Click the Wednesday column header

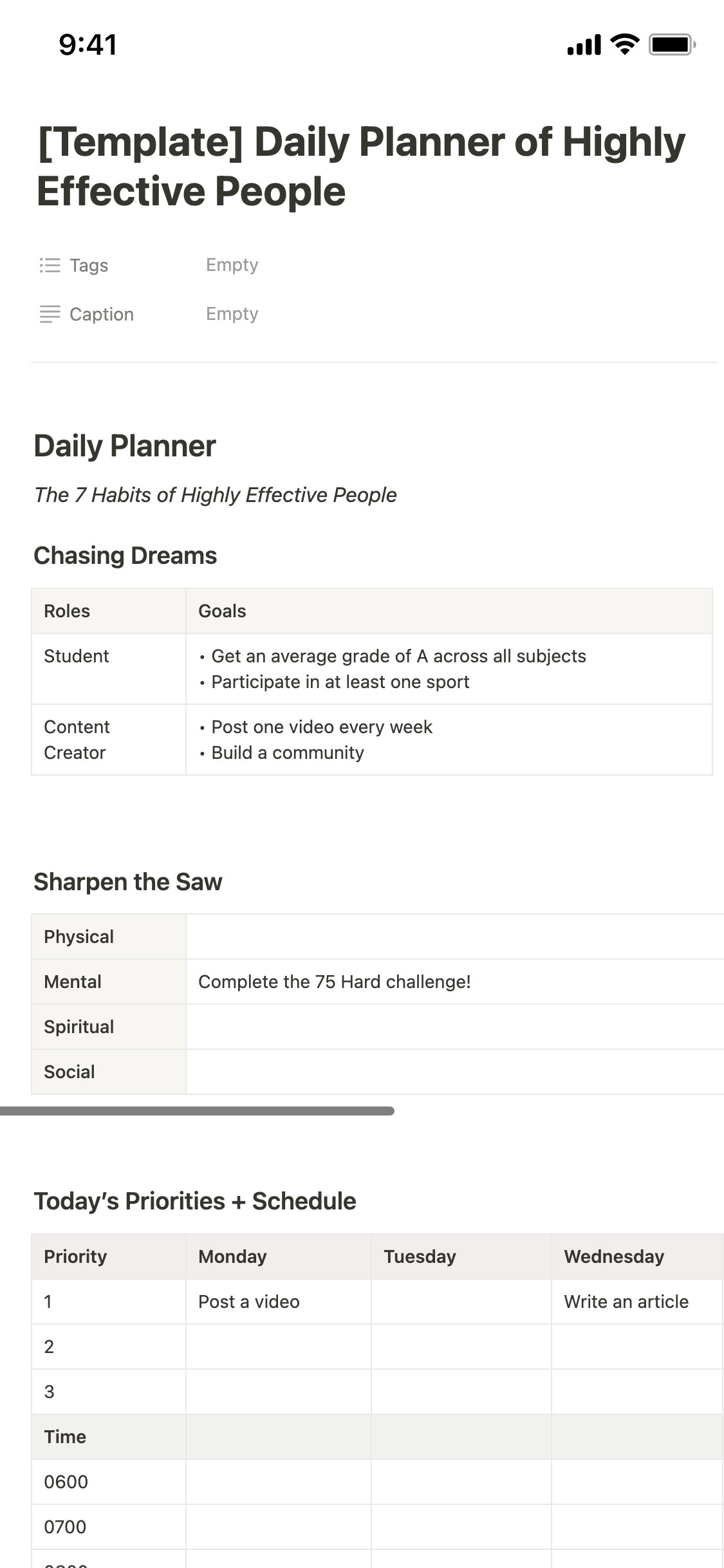(x=614, y=1256)
